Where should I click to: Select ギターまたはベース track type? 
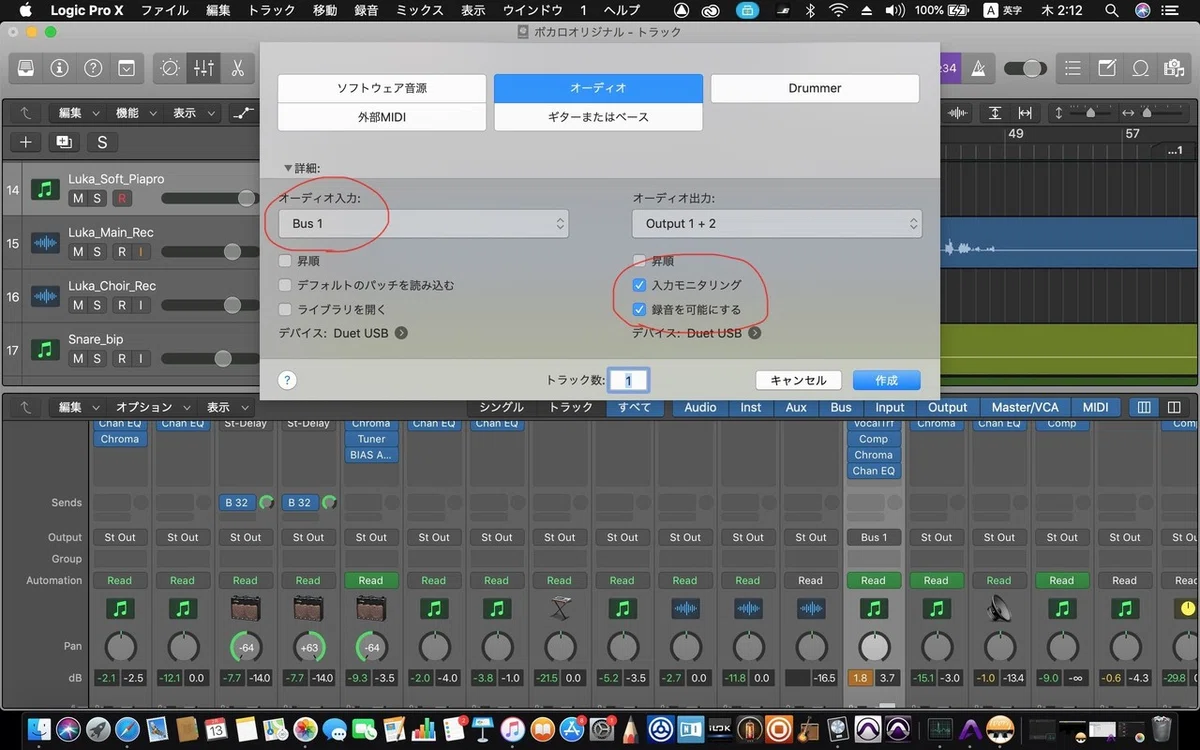point(598,117)
